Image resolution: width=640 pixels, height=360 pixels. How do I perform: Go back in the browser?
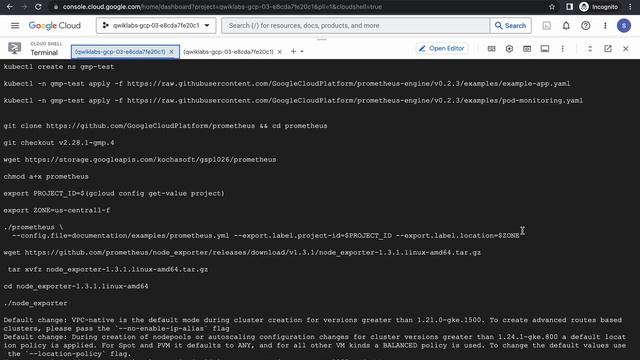coord(9,7)
